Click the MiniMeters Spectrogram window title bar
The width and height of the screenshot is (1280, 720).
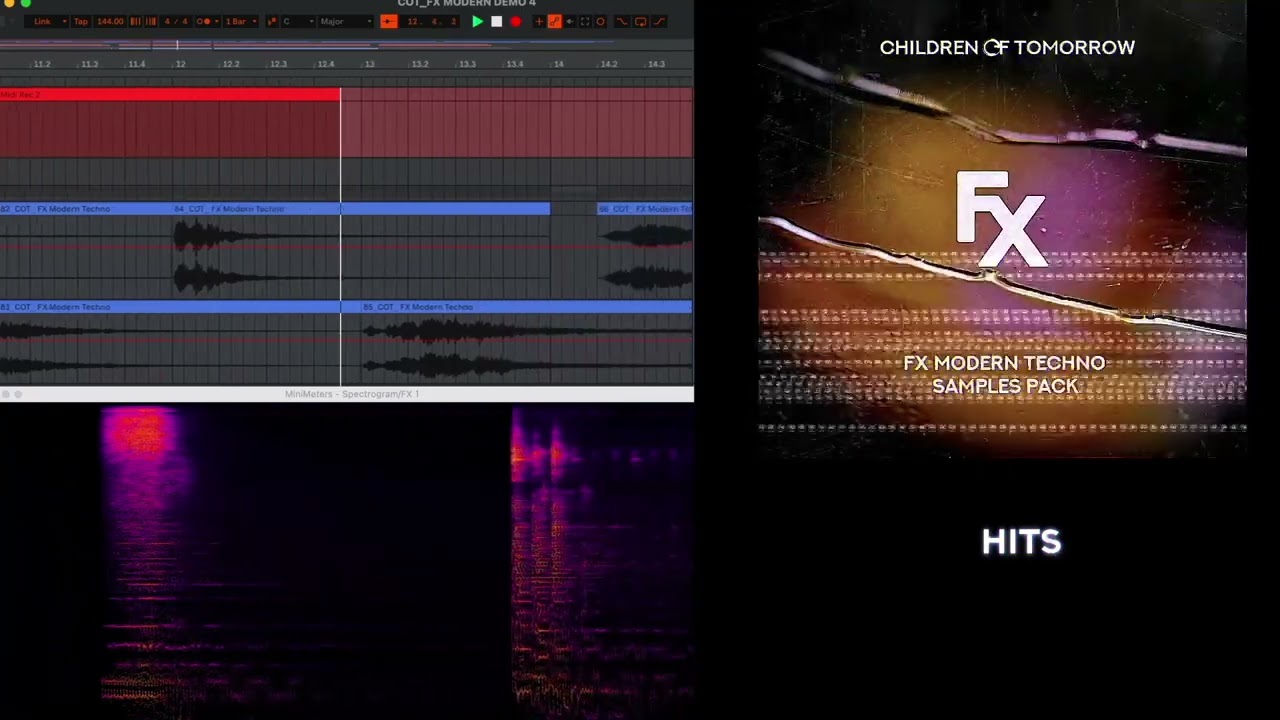point(346,394)
